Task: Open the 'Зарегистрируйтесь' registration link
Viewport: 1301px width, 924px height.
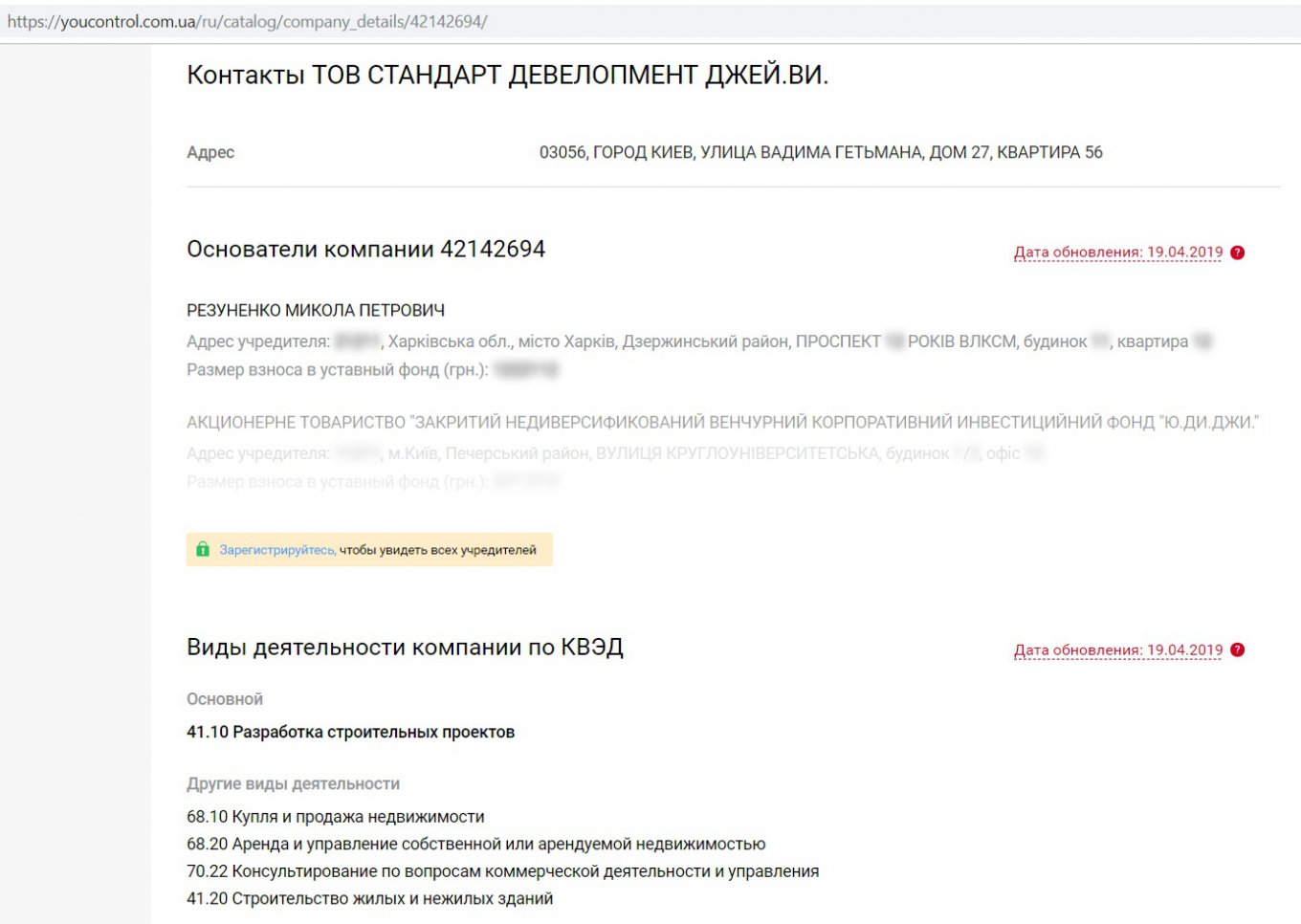Action: coord(276,550)
